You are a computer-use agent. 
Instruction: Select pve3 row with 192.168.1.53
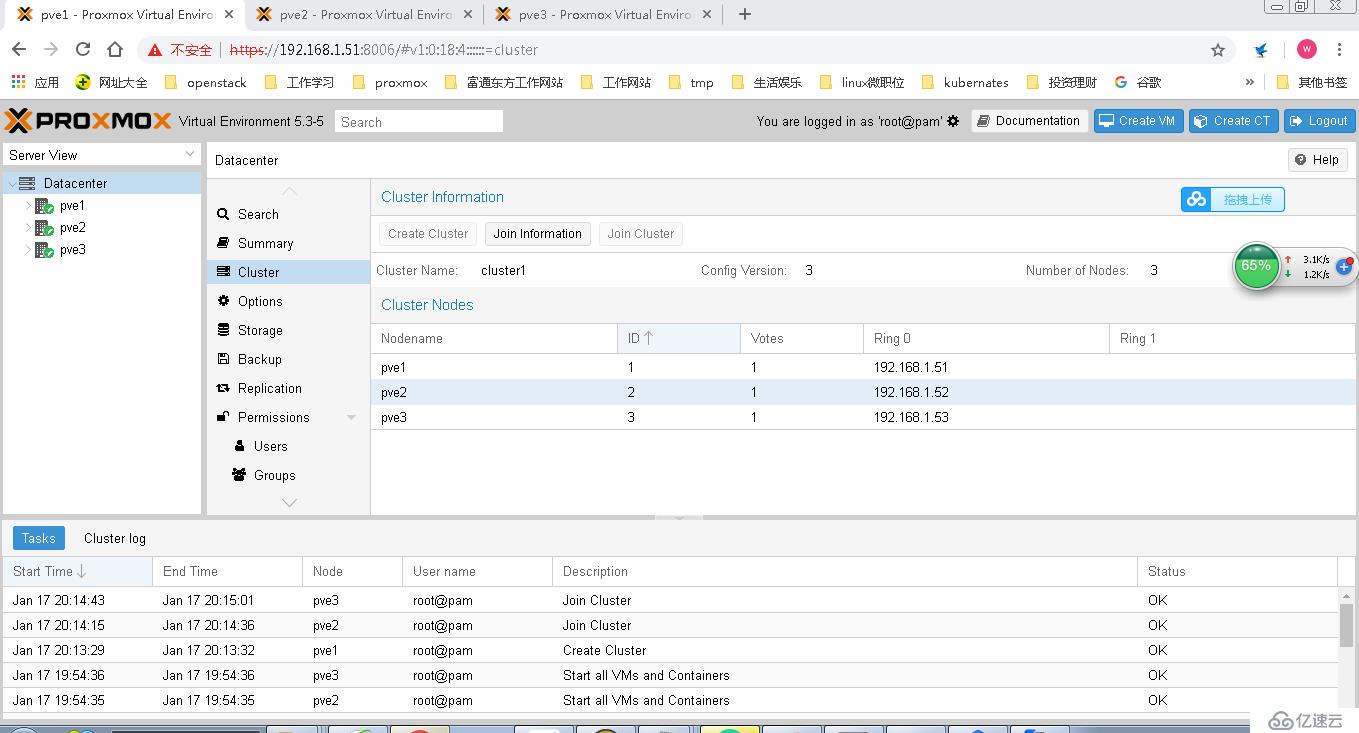(863, 417)
